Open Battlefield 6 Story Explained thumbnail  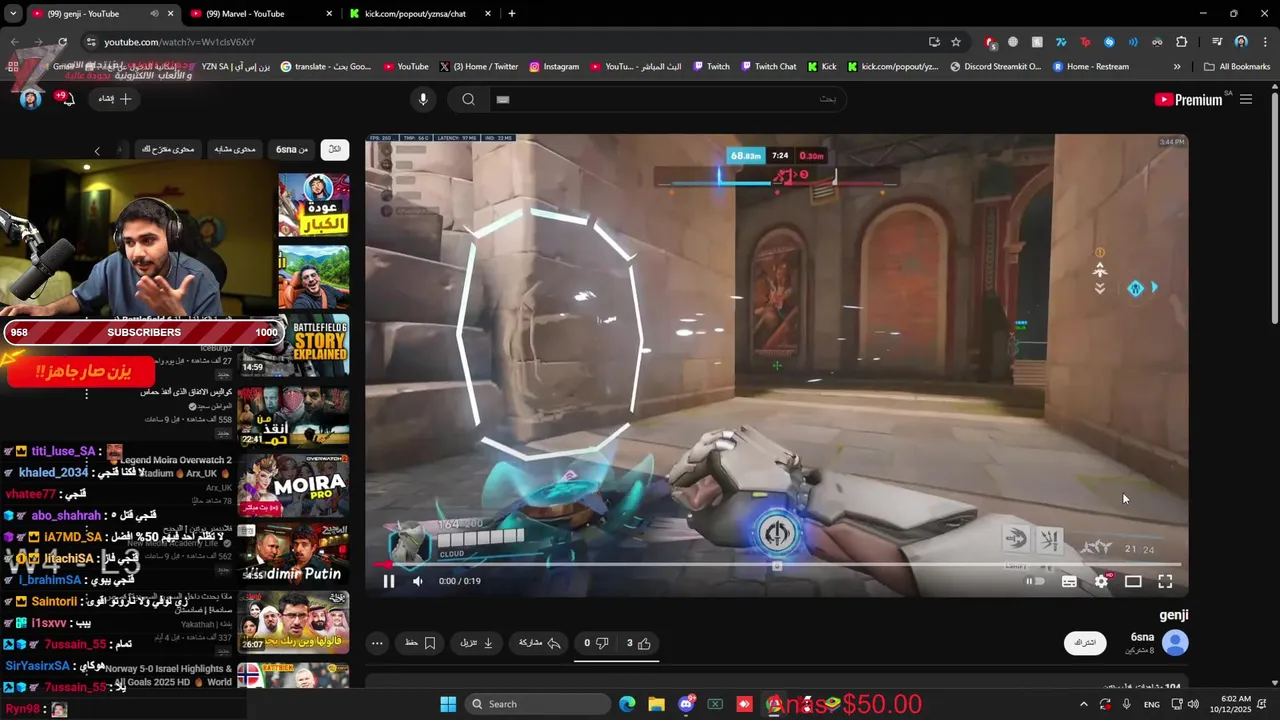tap(294, 345)
